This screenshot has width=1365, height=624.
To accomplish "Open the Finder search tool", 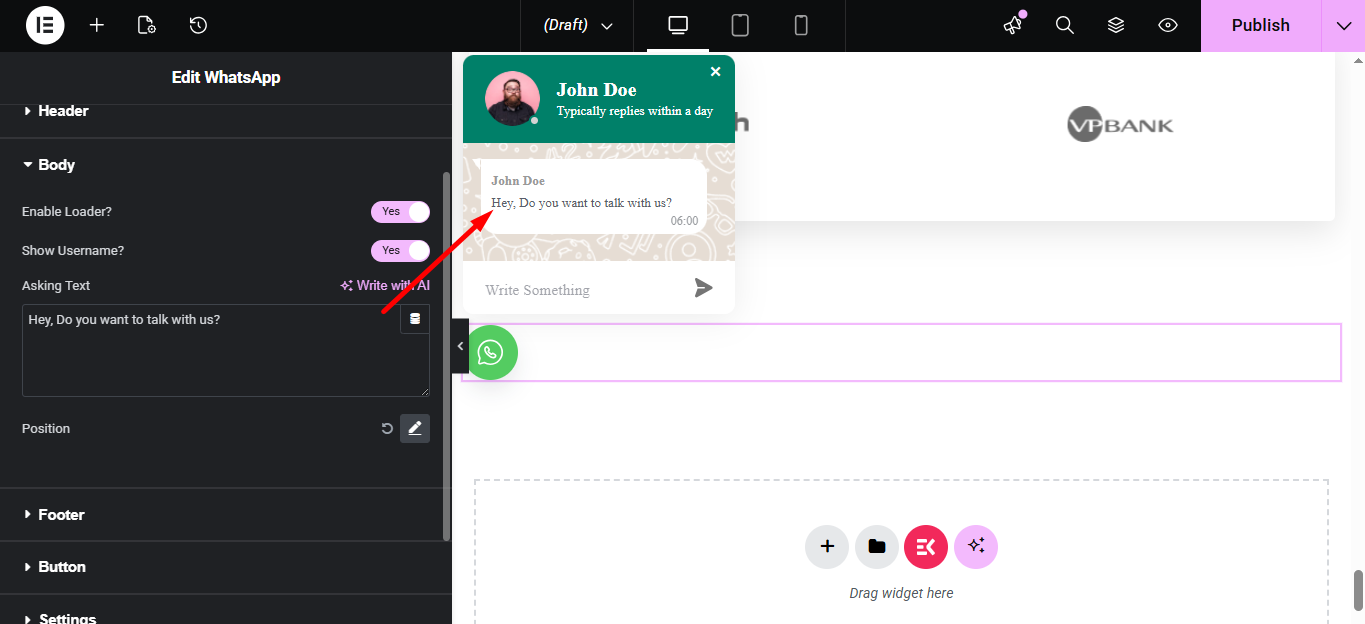I will pyautogui.click(x=1064, y=25).
